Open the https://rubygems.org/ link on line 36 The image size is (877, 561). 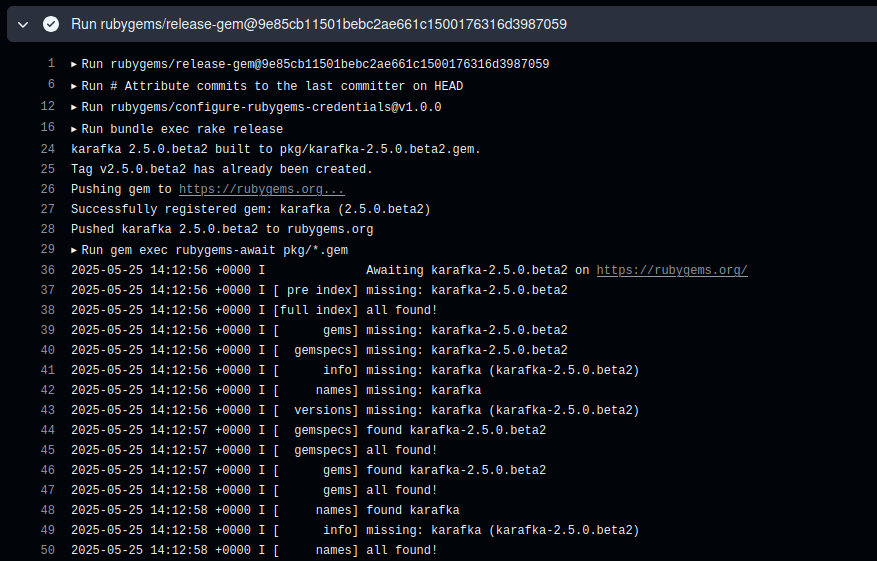pos(672,270)
